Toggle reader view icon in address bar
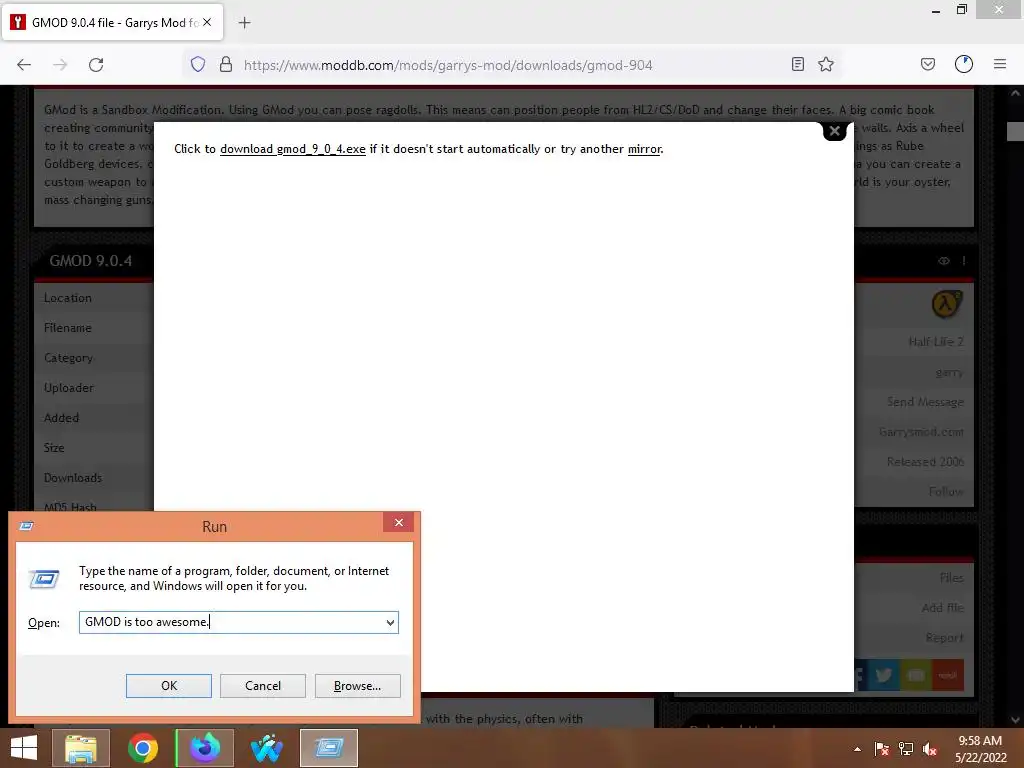 click(x=797, y=64)
